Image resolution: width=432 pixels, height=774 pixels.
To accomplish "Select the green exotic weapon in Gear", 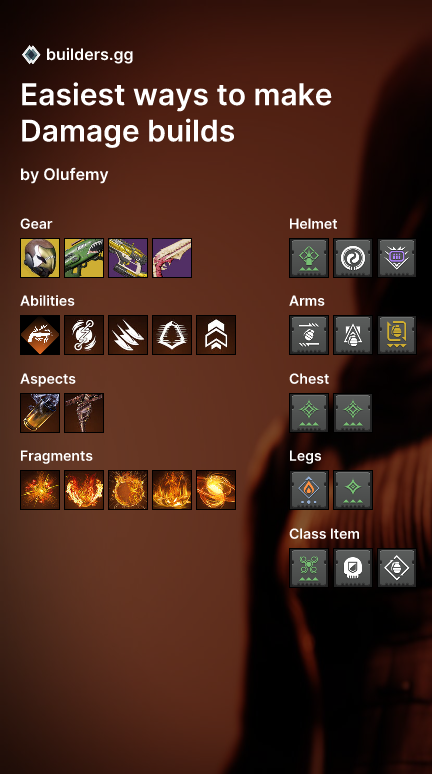I will [x=84, y=258].
